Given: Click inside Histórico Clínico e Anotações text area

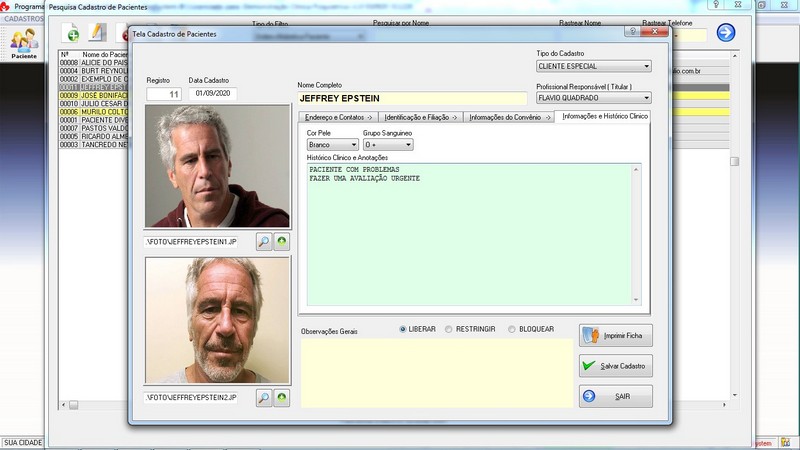Looking at the screenshot, I should [x=469, y=235].
